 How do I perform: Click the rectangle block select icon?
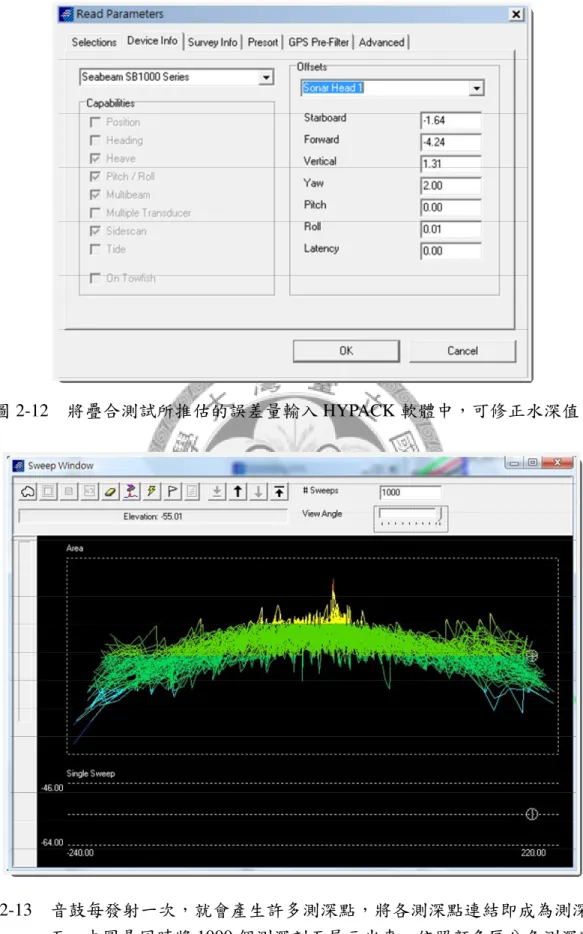coord(49,492)
